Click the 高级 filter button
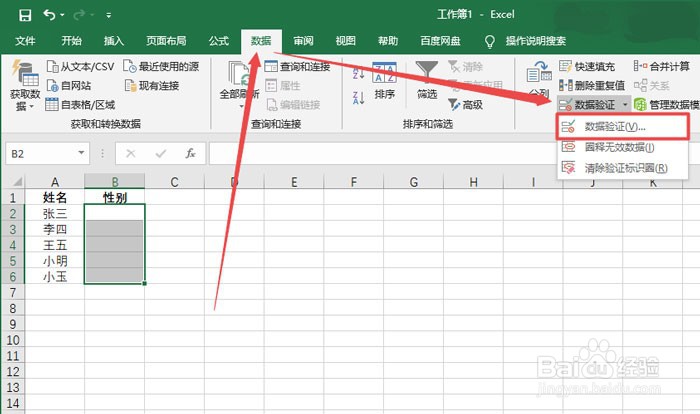The image size is (700, 414). (x=465, y=105)
